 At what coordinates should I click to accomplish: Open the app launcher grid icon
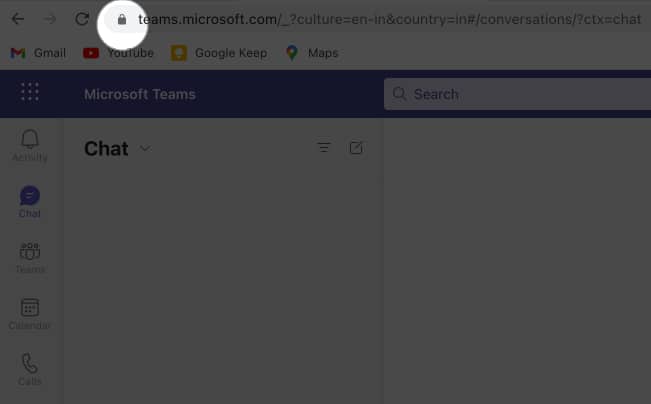30,92
